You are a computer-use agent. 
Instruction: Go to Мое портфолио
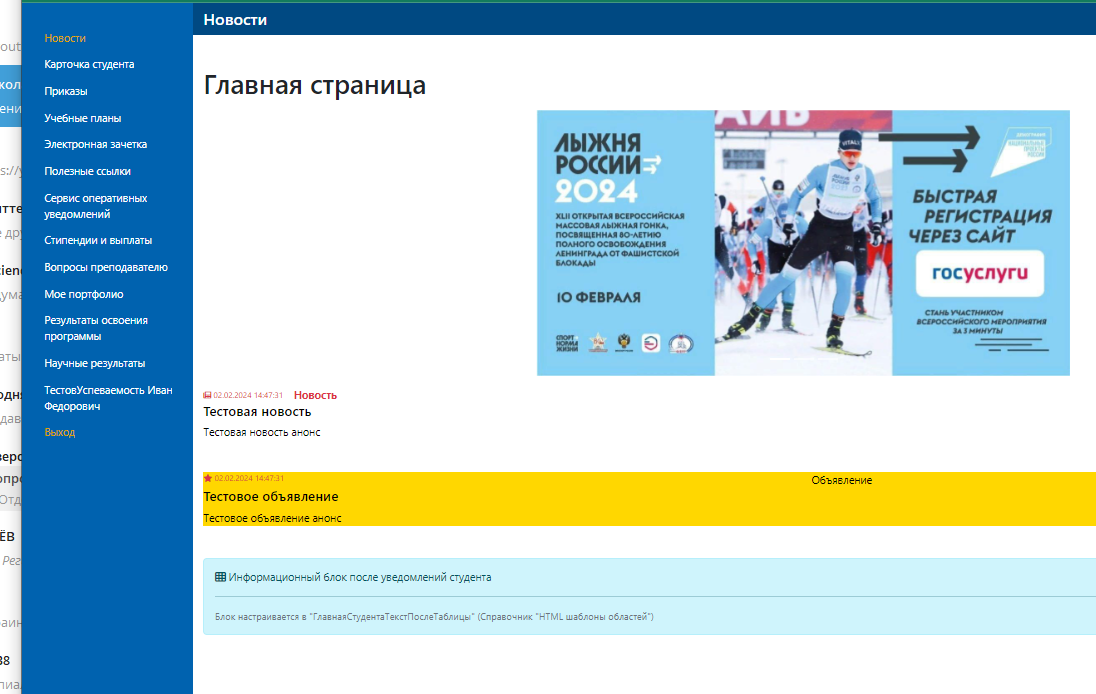click(84, 294)
